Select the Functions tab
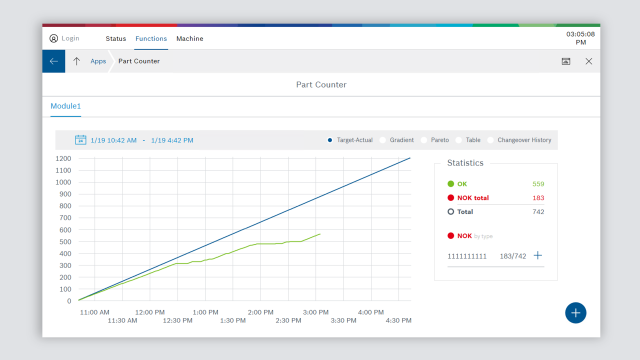 [x=151, y=38]
